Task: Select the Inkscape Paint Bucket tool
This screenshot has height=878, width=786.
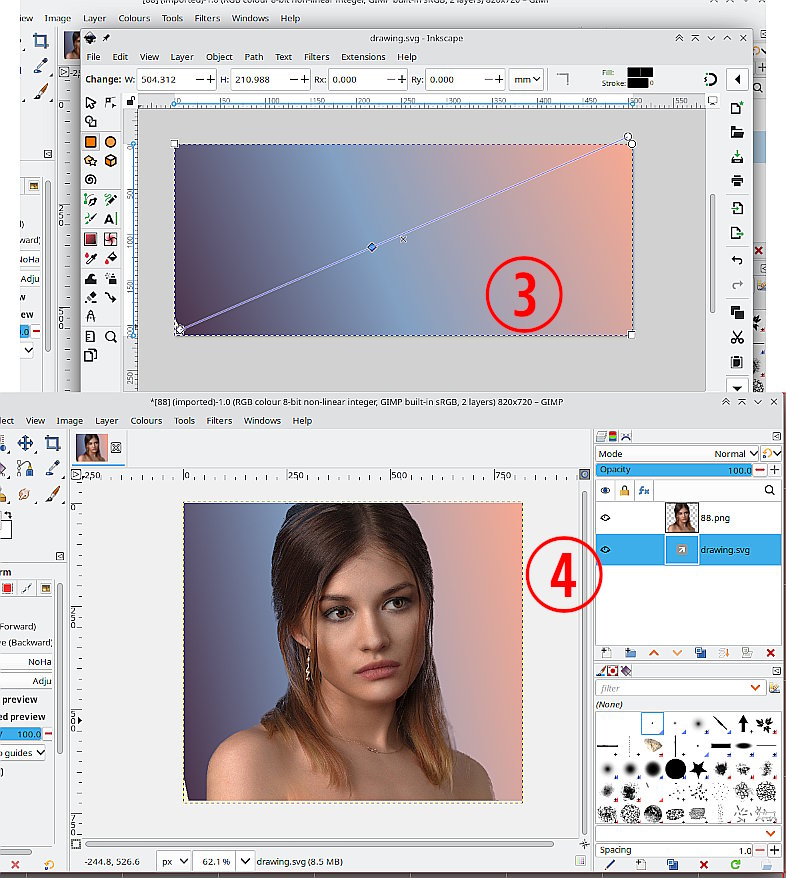Action: tap(110, 258)
